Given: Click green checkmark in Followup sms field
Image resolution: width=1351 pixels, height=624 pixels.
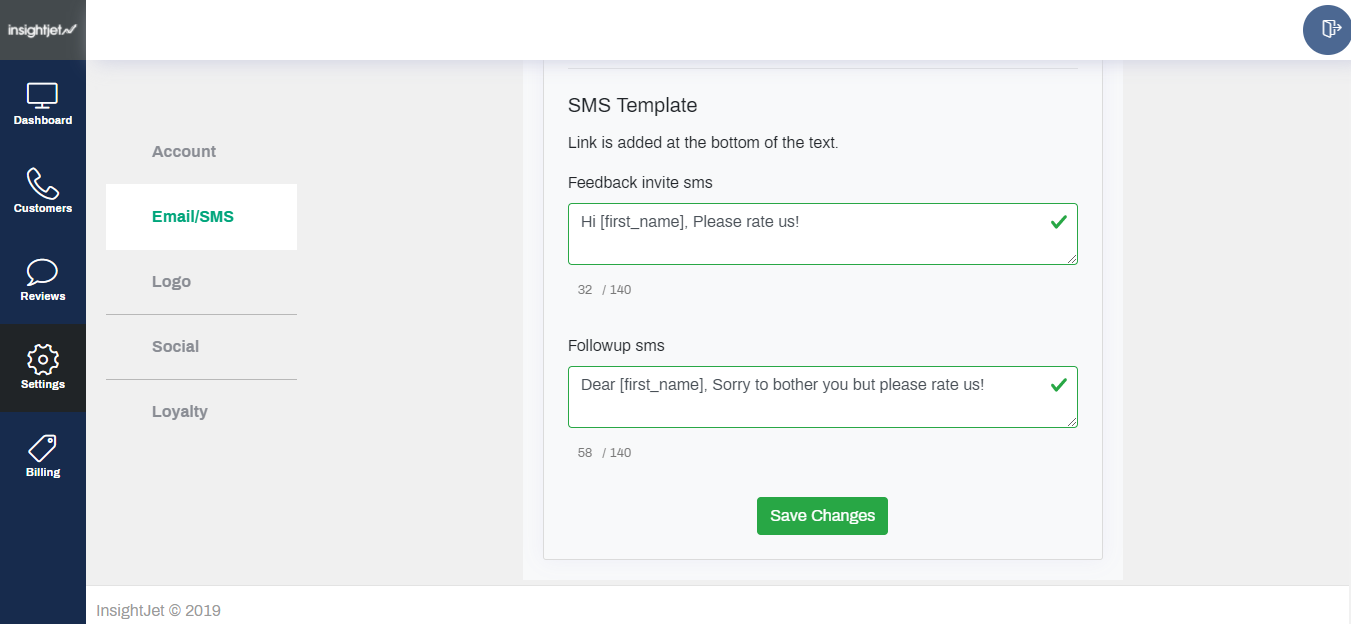Looking at the screenshot, I should (1059, 385).
